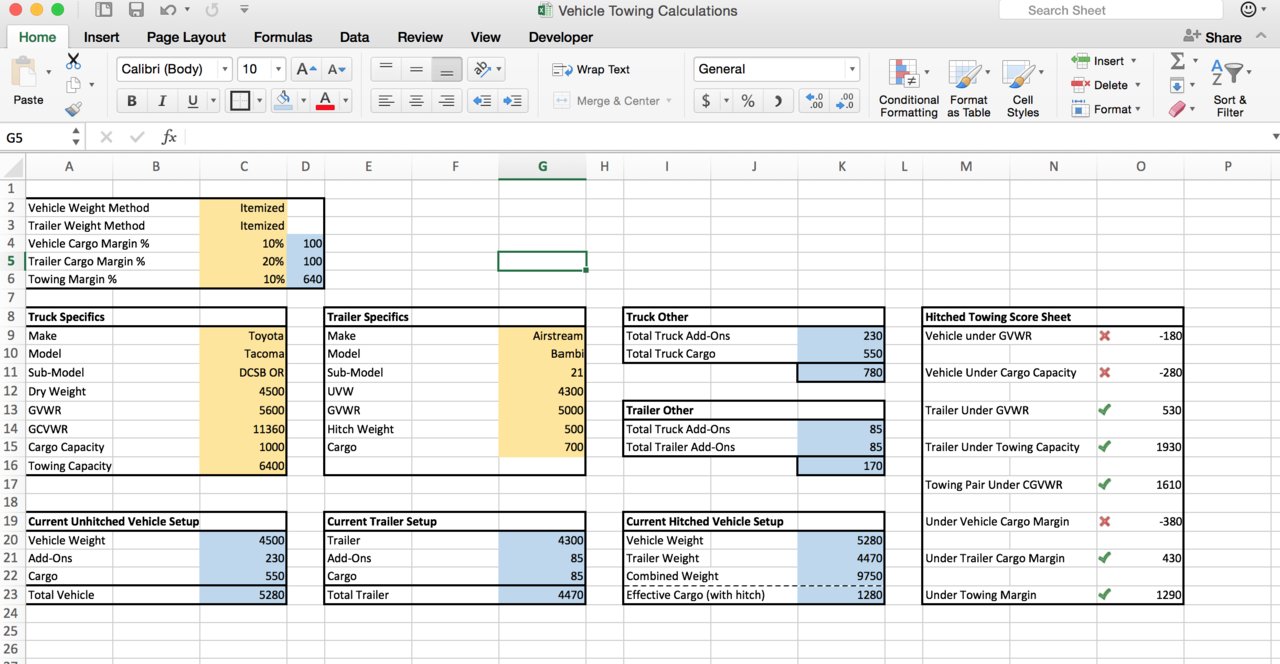Open the View tab
This screenshot has width=1280, height=664.
click(485, 37)
